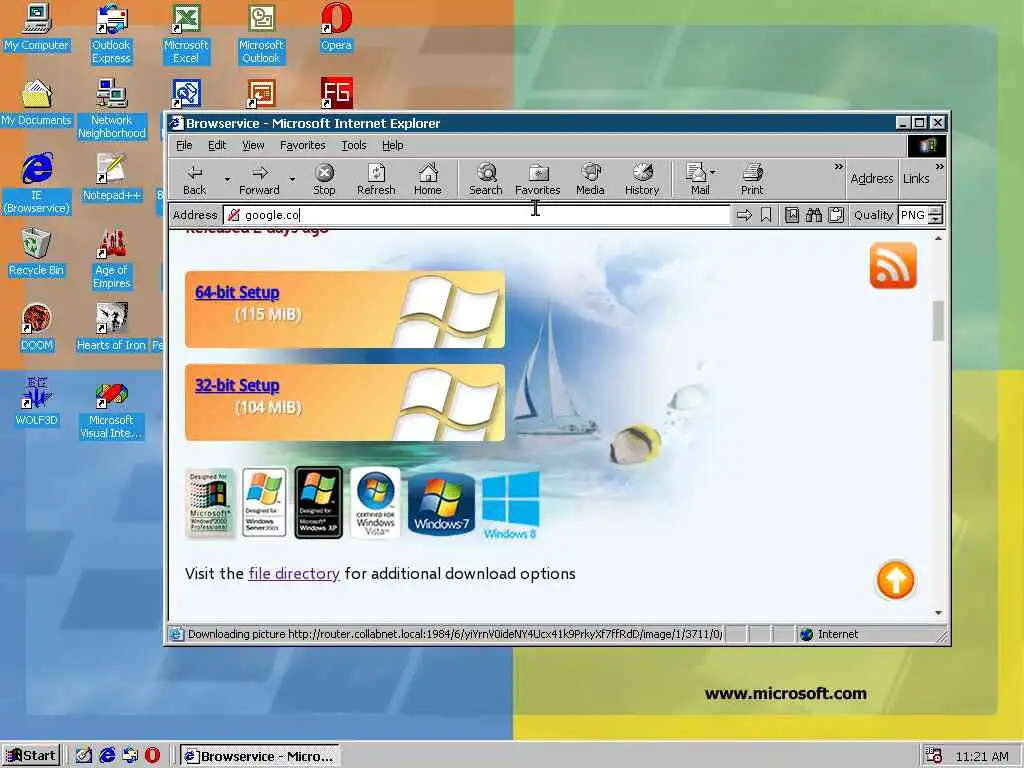Select the IE (Browservice) desktop icon

click(37, 184)
